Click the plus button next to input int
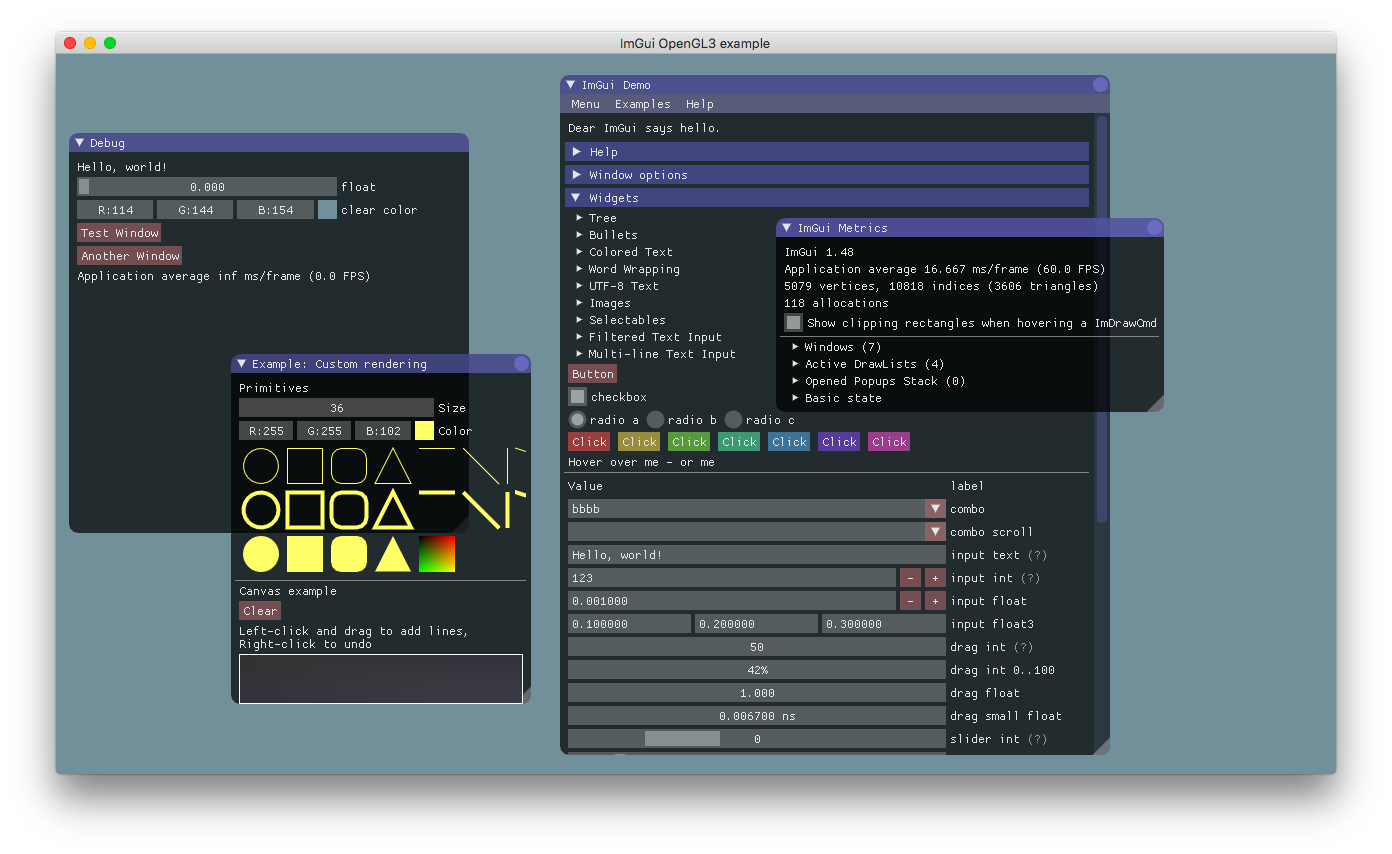The width and height of the screenshot is (1392, 854). (x=934, y=577)
